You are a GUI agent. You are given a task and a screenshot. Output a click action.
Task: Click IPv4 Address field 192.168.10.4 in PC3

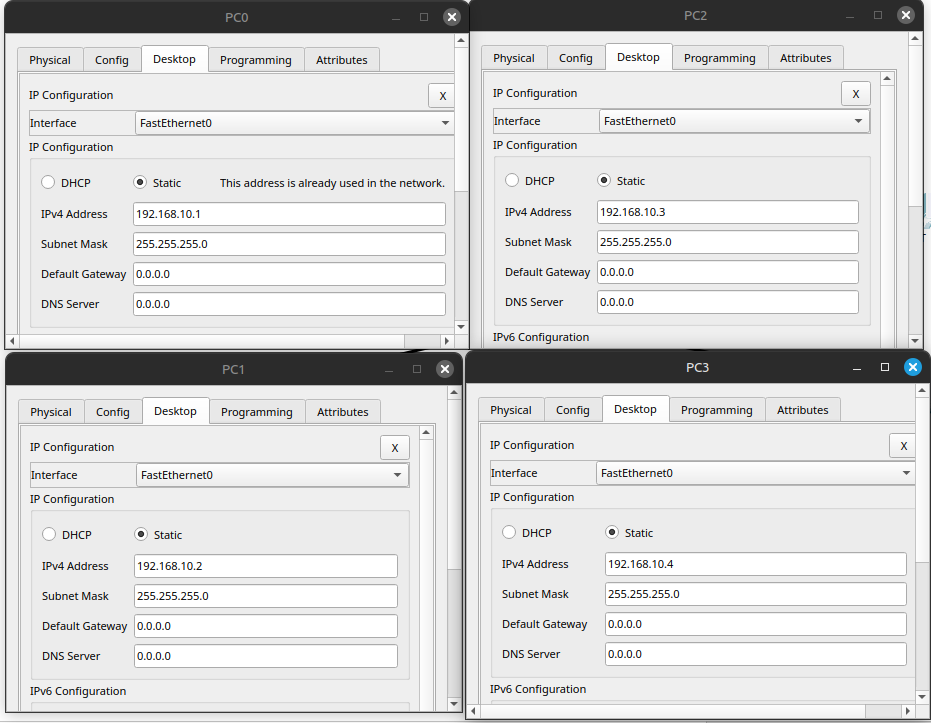coord(756,565)
